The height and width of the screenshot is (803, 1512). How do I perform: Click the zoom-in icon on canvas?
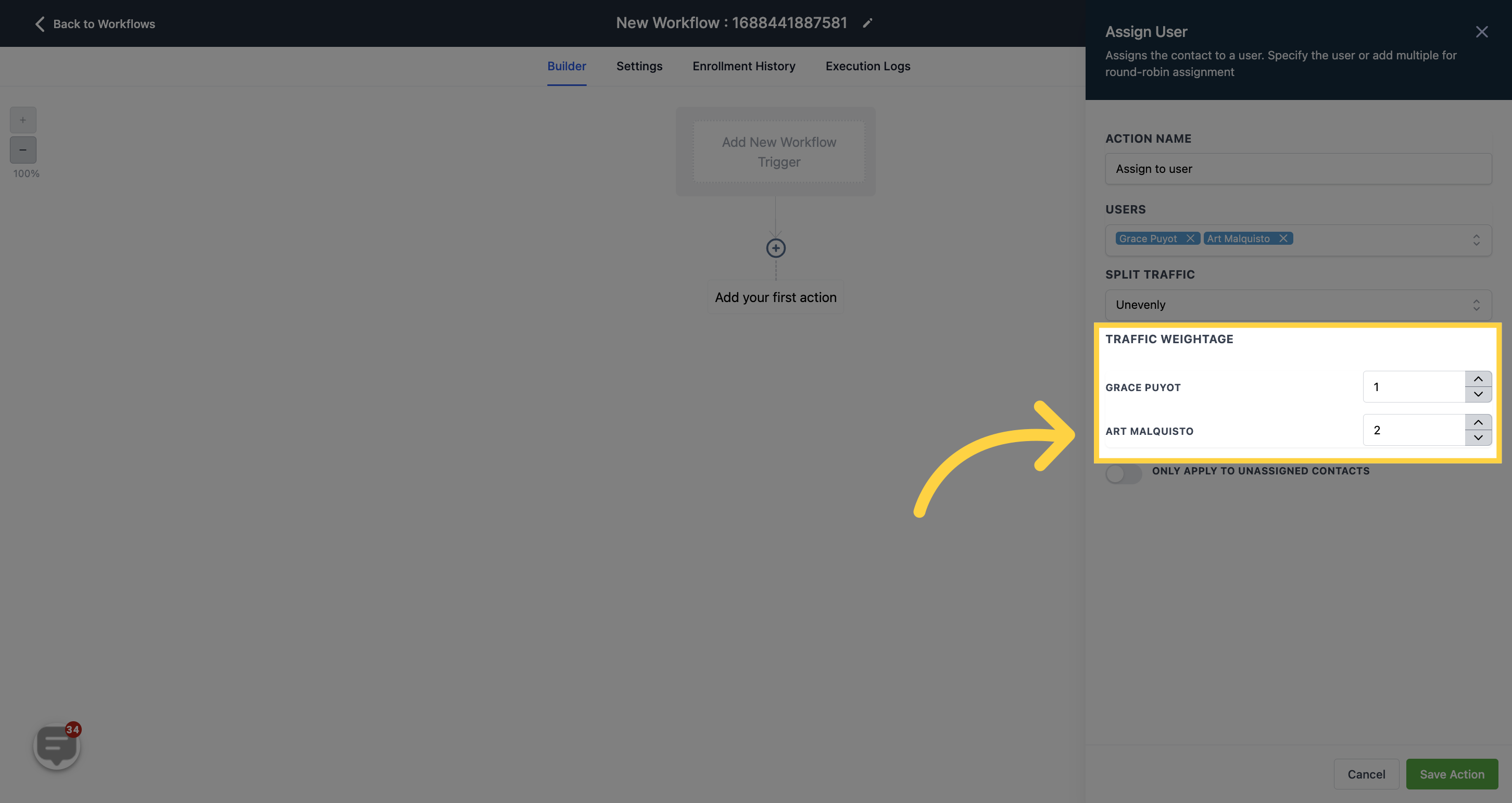pos(22,120)
